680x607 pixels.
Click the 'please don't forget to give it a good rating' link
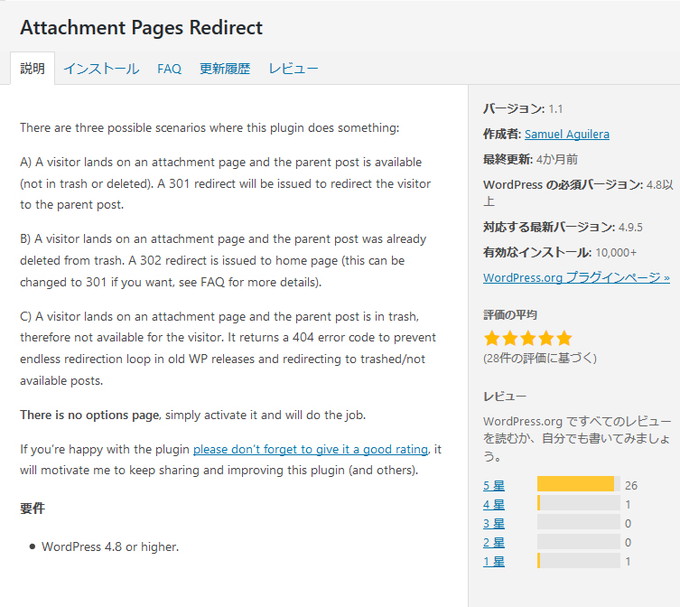point(311,449)
